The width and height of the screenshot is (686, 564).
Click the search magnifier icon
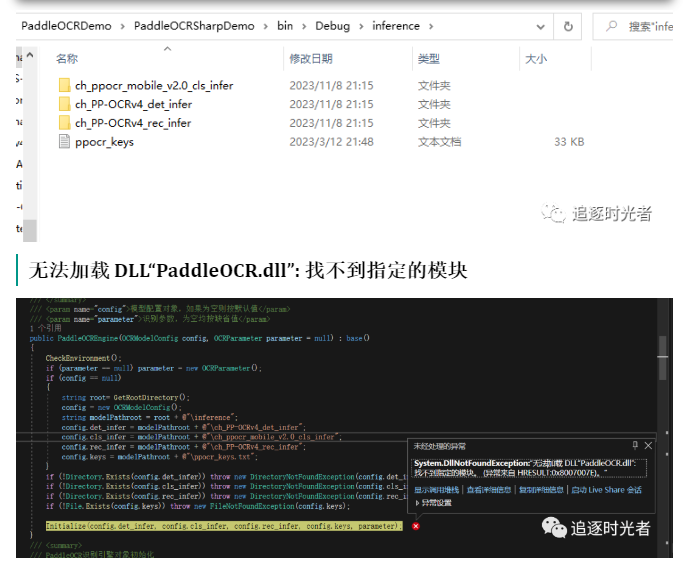[611, 26]
